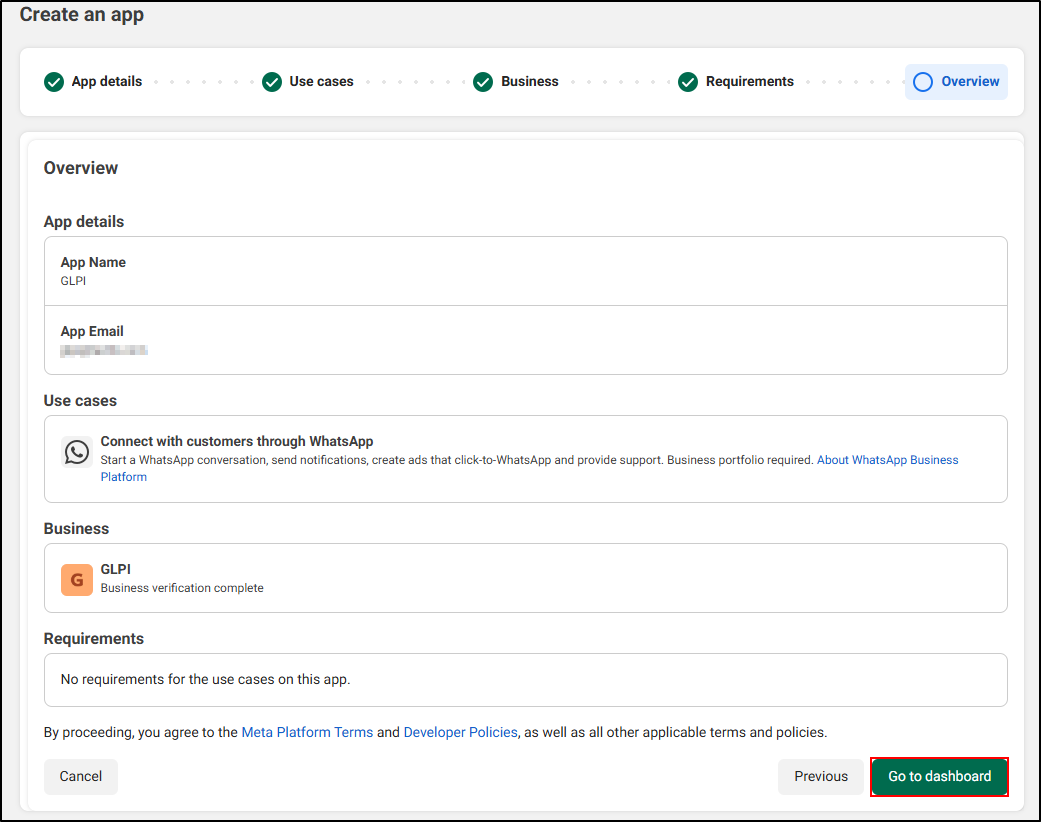Click the App details green checkmark icon
The height and width of the screenshot is (822, 1041).
54,82
